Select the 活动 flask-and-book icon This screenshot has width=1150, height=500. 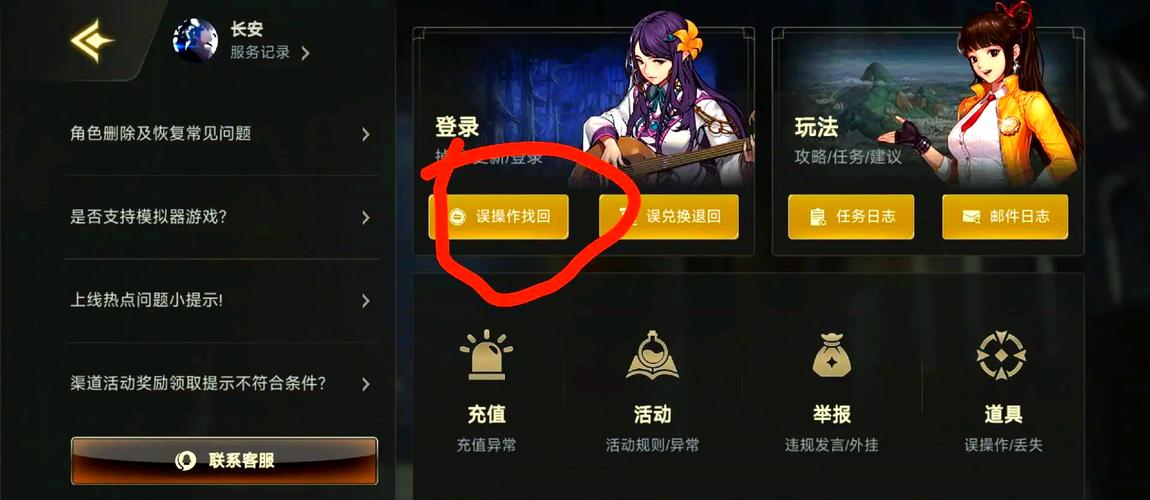coord(652,355)
